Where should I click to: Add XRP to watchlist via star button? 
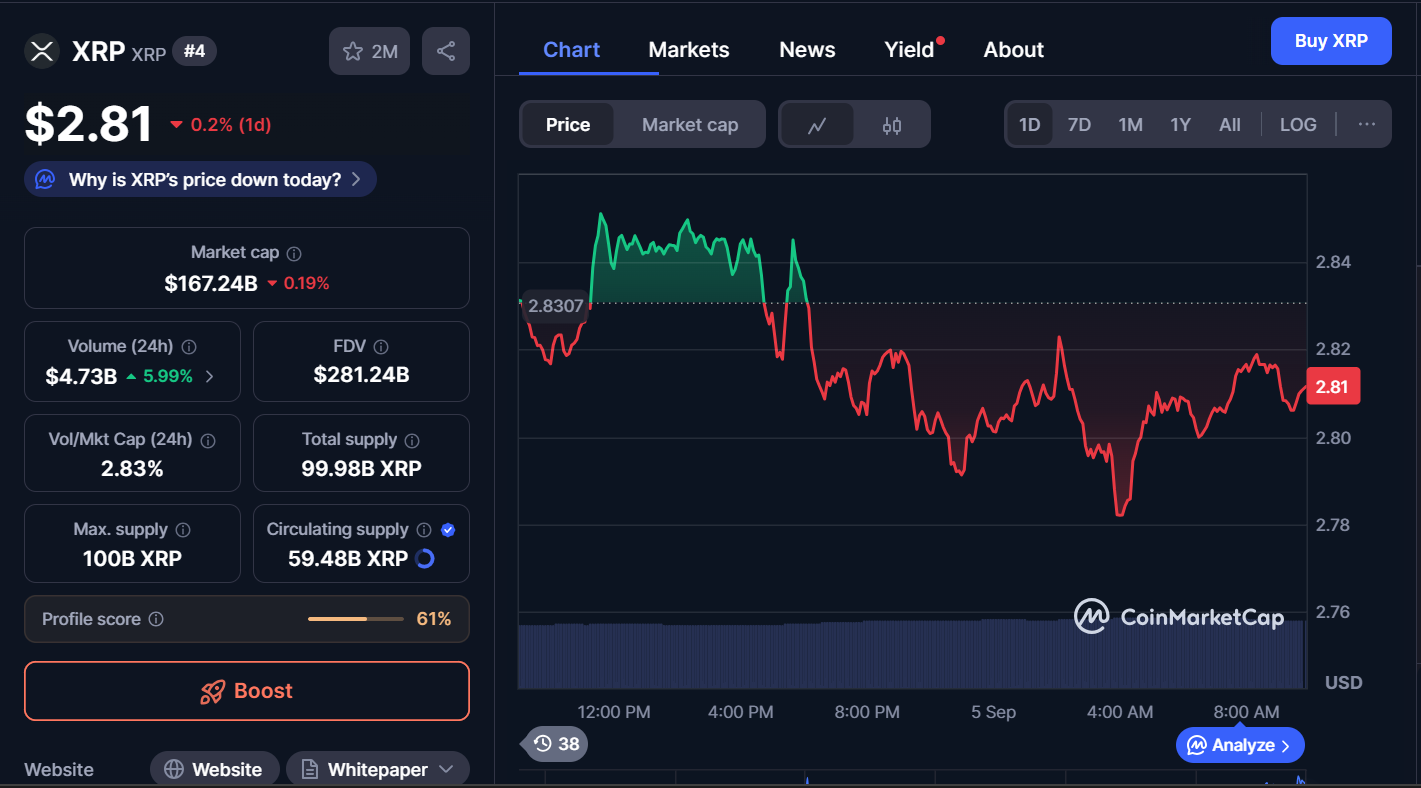point(370,51)
